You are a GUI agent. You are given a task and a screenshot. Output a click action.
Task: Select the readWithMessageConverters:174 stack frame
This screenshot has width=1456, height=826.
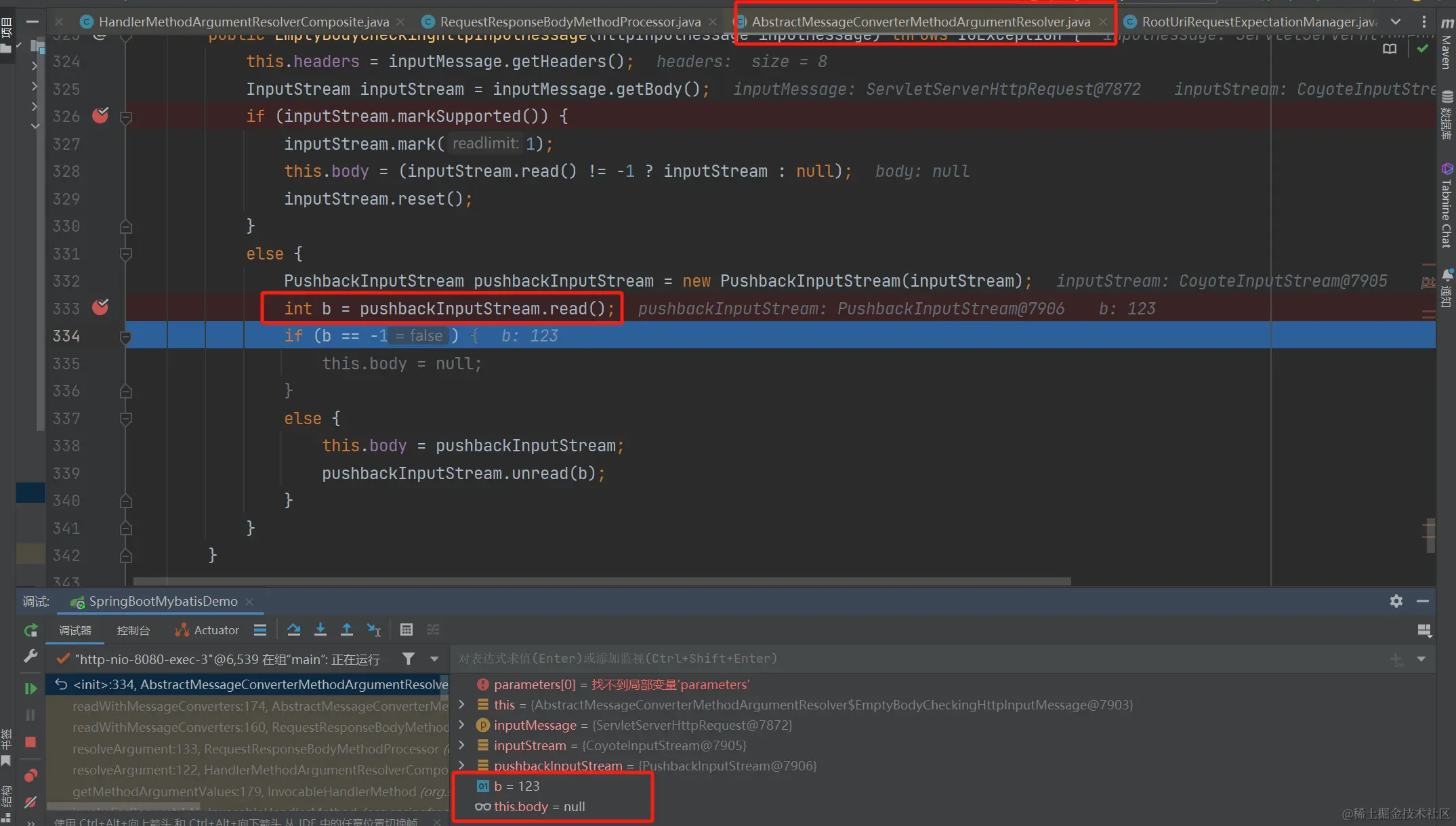(x=259, y=706)
